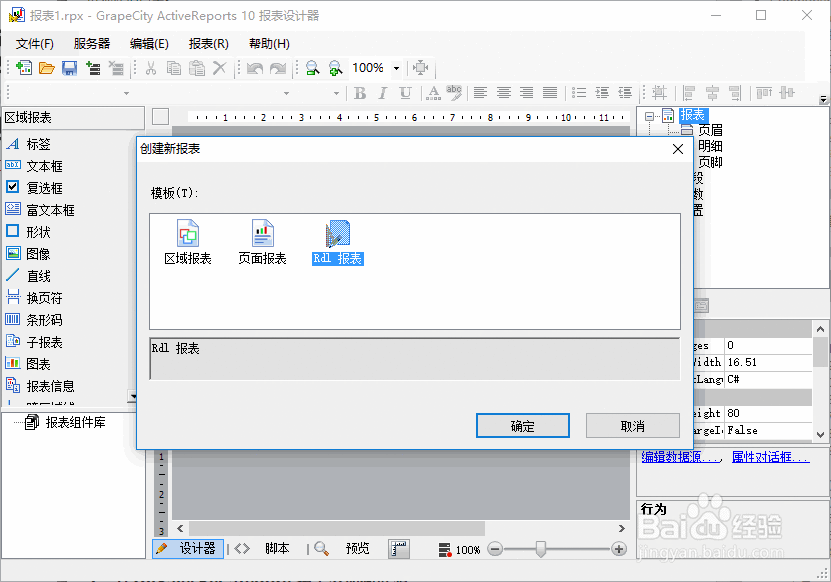Switch to the 预览 tab
Image resolution: width=831 pixels, height=582 pixels.
pos(357,548)
